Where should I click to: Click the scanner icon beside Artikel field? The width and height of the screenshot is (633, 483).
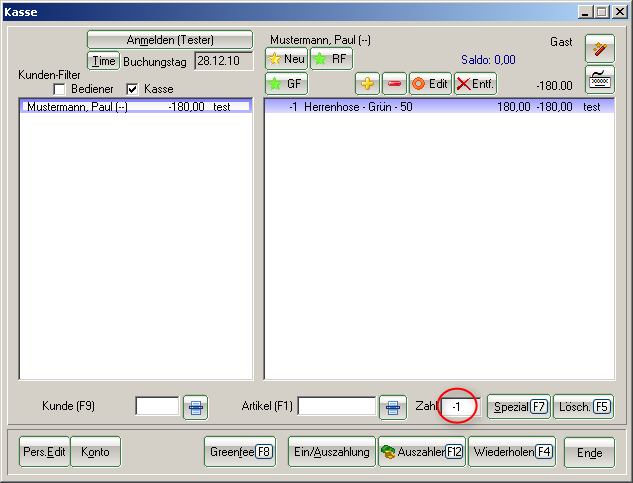tap(393, 407)
